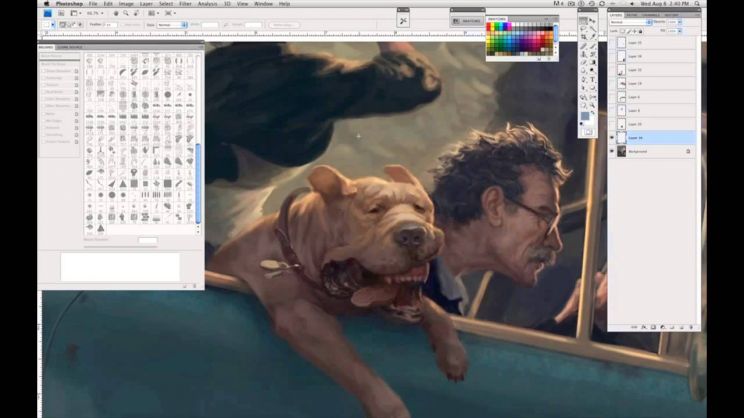
Task: Open the Window menu
Action: coord(263,4)
